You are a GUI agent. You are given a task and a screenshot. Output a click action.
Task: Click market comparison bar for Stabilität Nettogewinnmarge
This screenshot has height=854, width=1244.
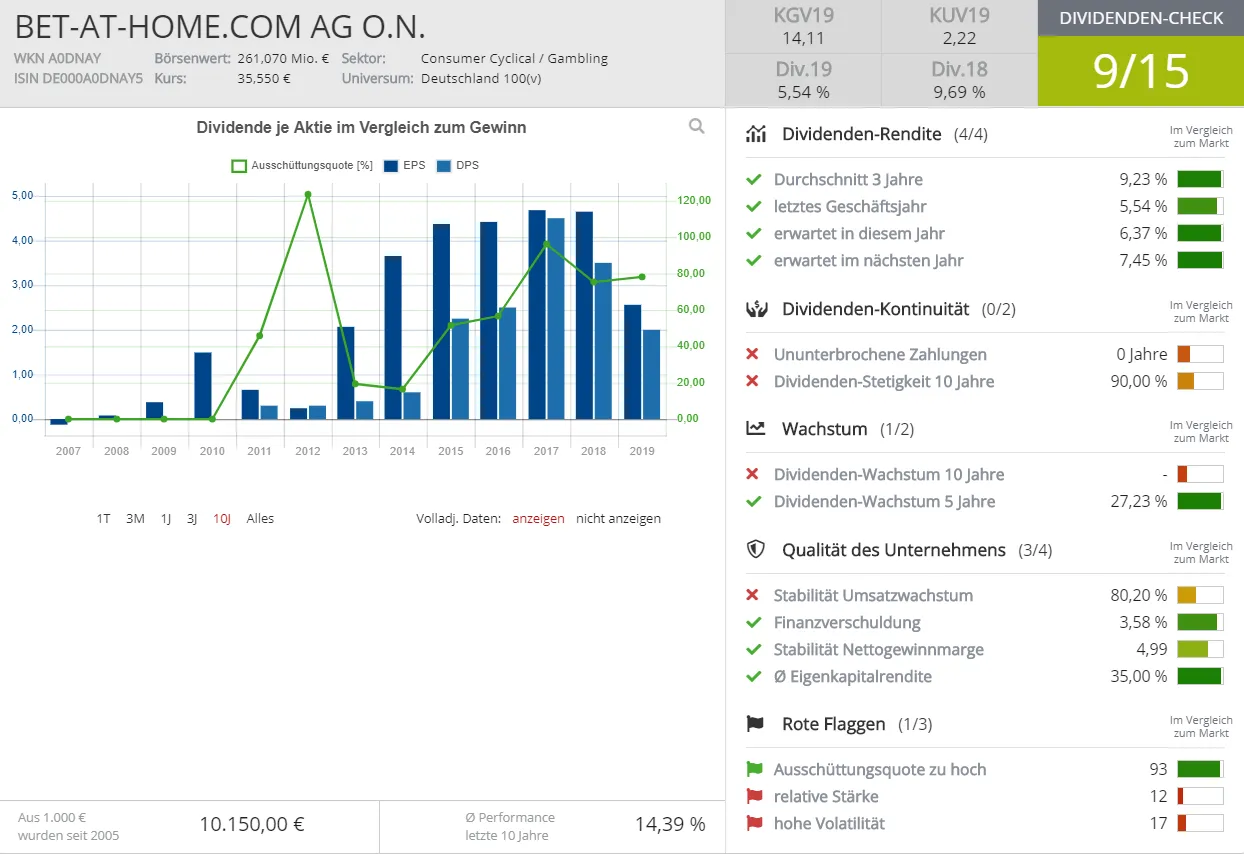[x=1200, y=649]
